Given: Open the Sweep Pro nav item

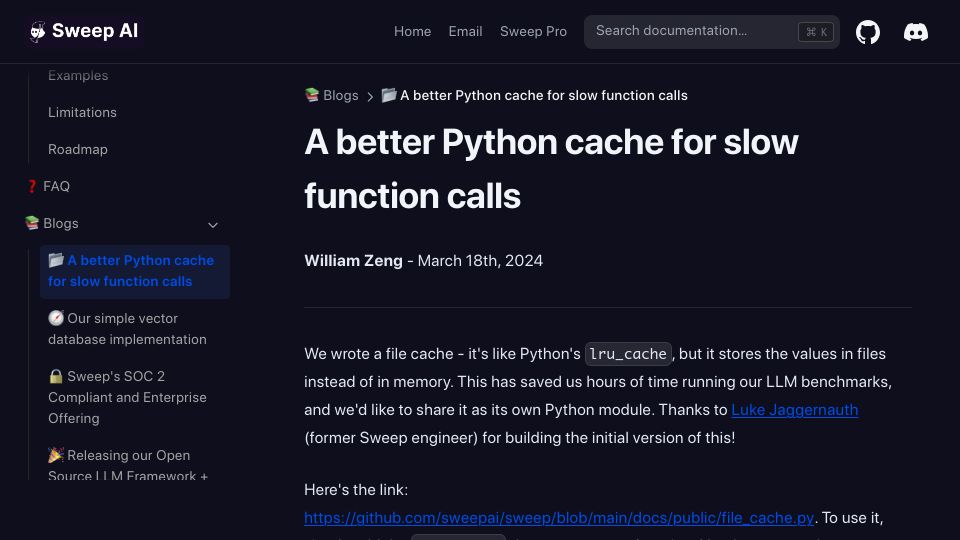Looking at the screenshot, I should click(x=533, y=31).
